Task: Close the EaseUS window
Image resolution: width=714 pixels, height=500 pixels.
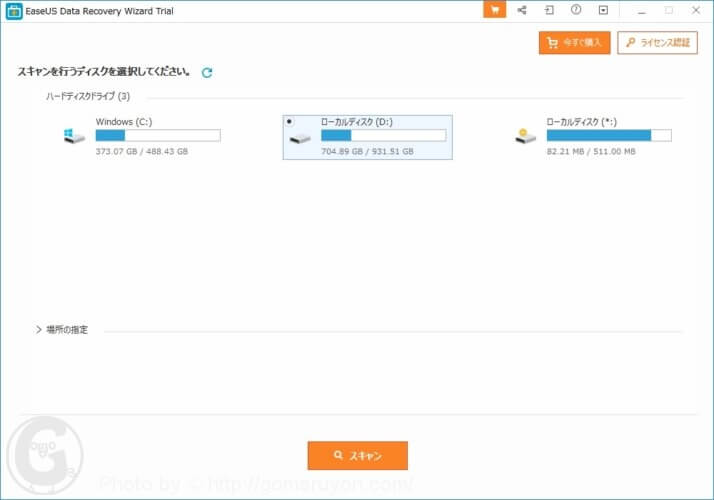Action: [696, 10]
